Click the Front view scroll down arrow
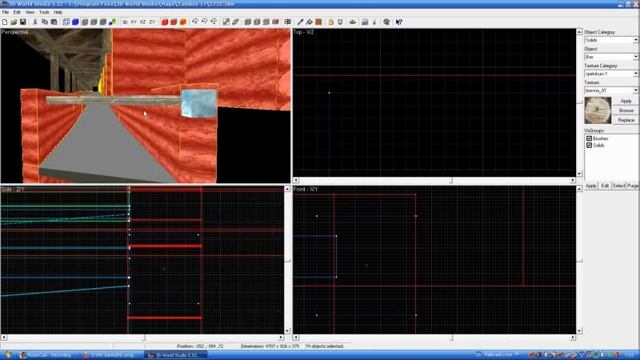Screen dimensions: 640x360 click(579, 331)
